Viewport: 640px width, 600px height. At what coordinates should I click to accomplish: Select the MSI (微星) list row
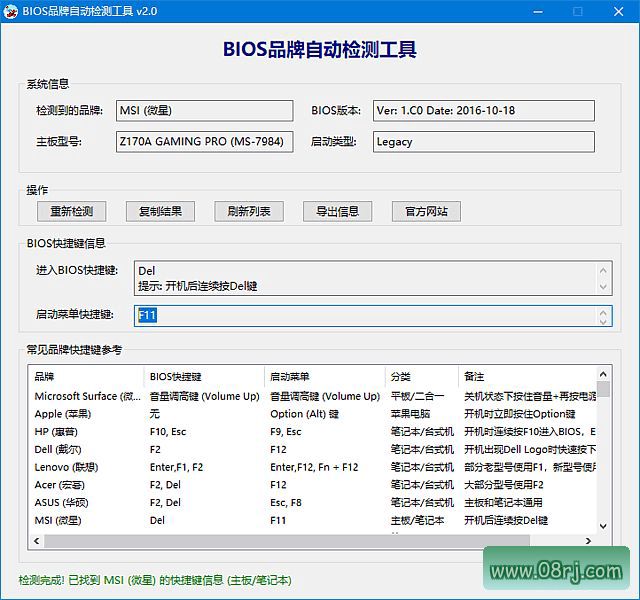pyautogui.click(x=312, y=520)
